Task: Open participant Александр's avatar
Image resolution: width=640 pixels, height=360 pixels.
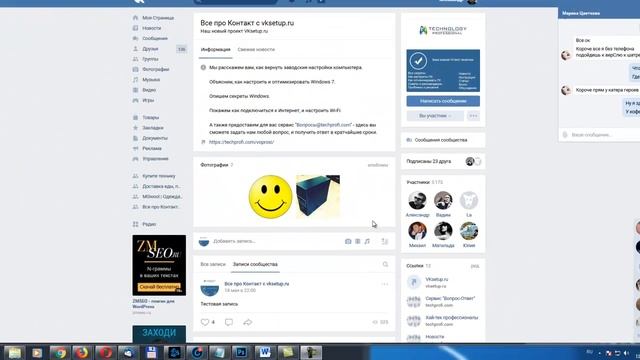Action: click(417, 200)
